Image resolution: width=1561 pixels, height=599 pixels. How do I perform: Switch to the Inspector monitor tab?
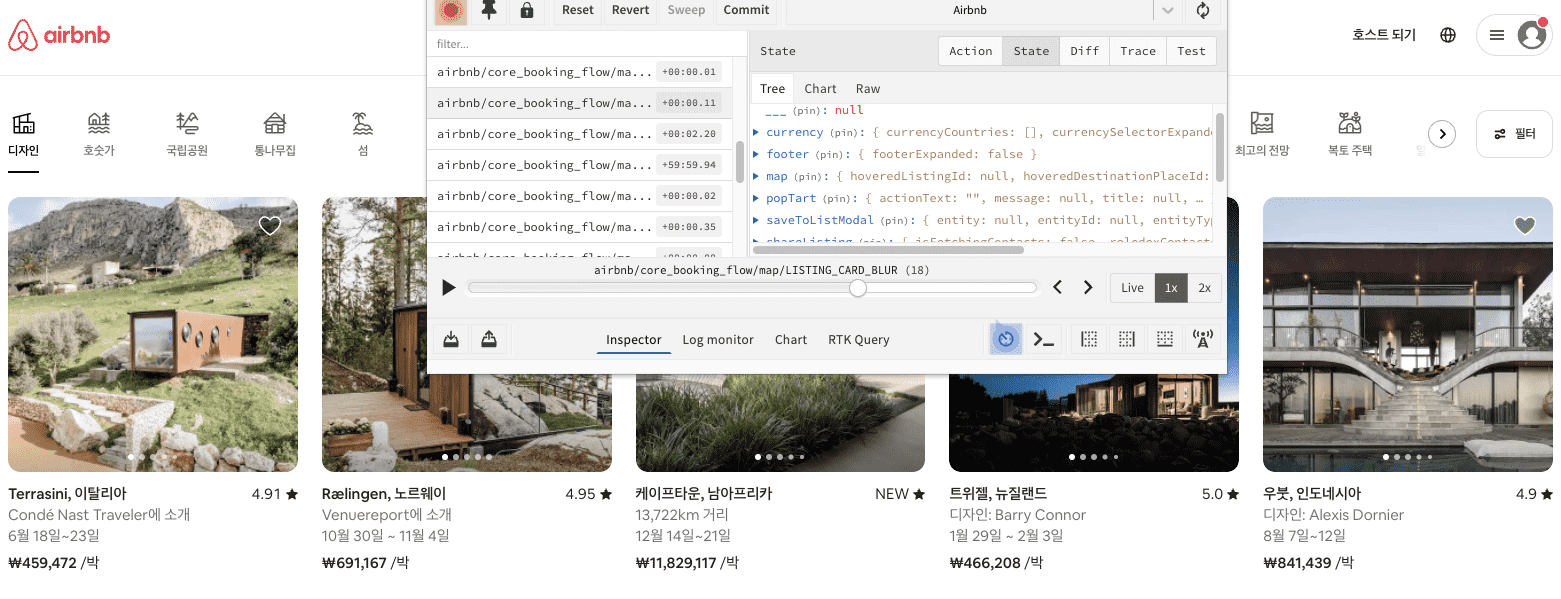(634, 340)
